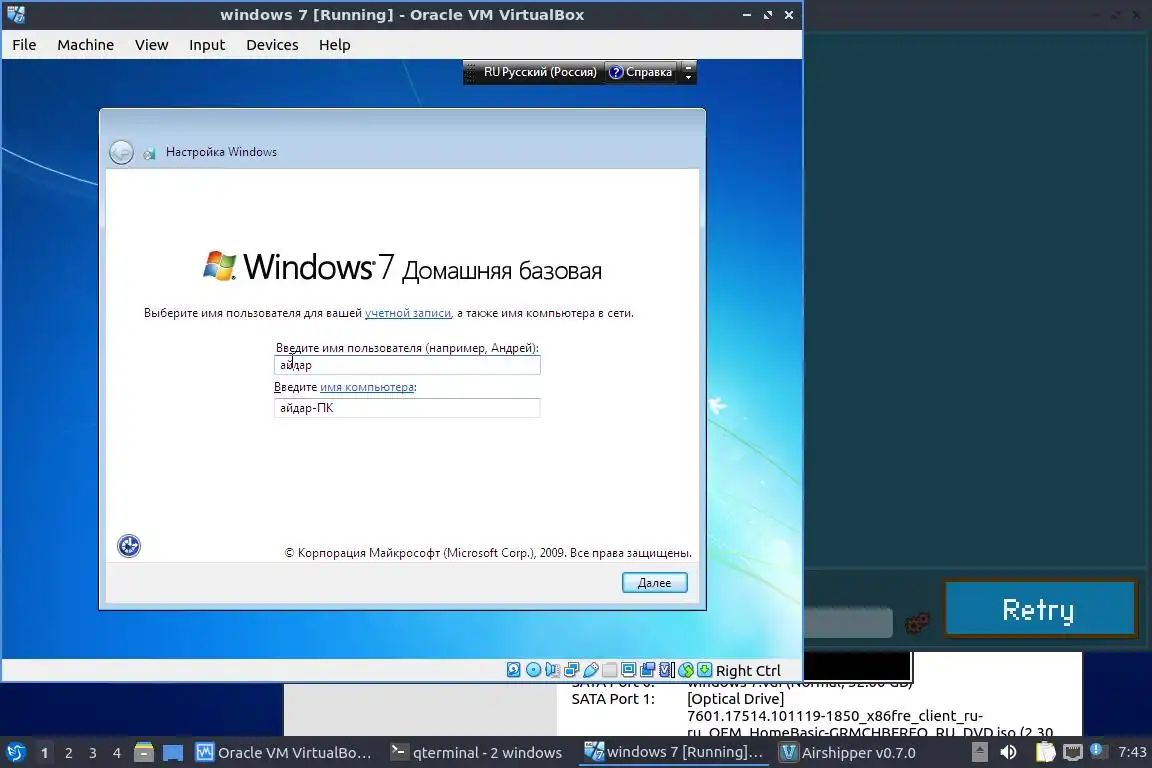Image resolution: width=1152 pixels, height=768 pixels.
Task: Click the Right Ctrl host key label
Action: 748,670
